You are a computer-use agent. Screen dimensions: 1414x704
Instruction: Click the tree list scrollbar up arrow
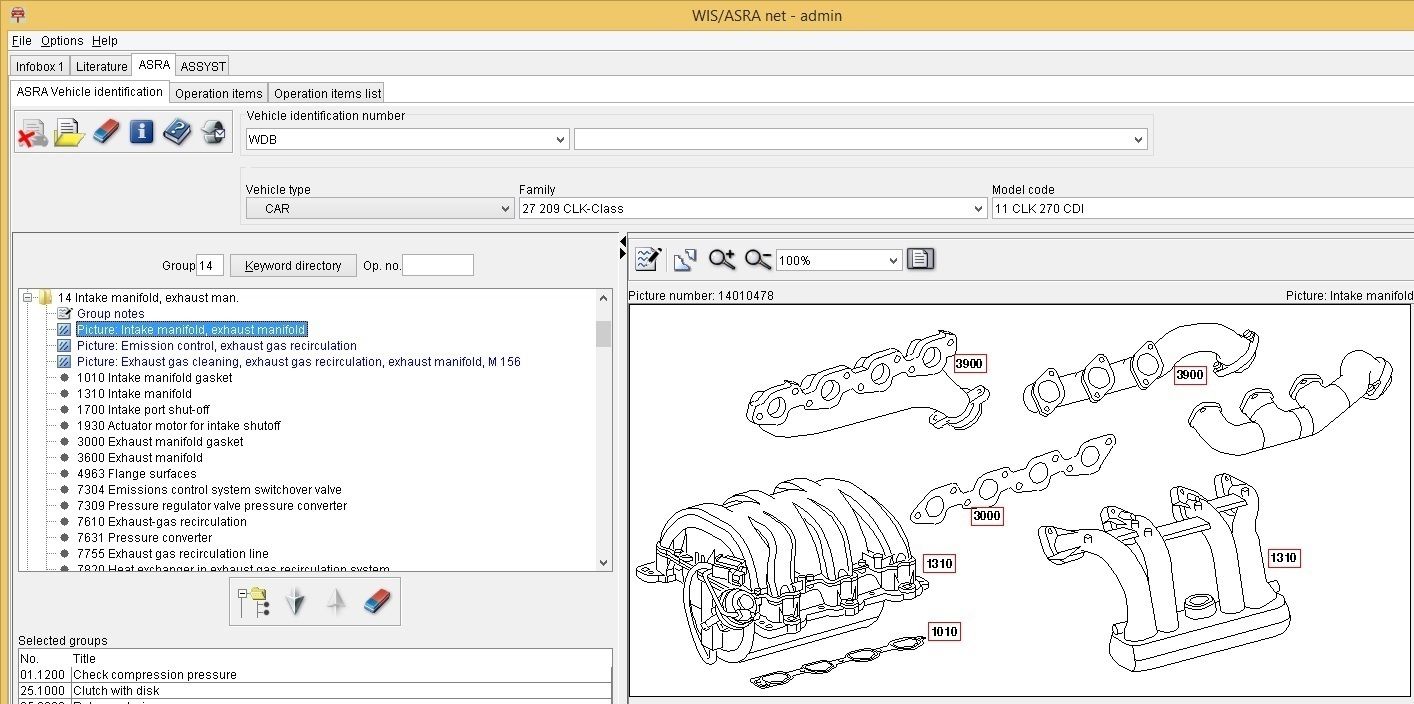point(603,298)
